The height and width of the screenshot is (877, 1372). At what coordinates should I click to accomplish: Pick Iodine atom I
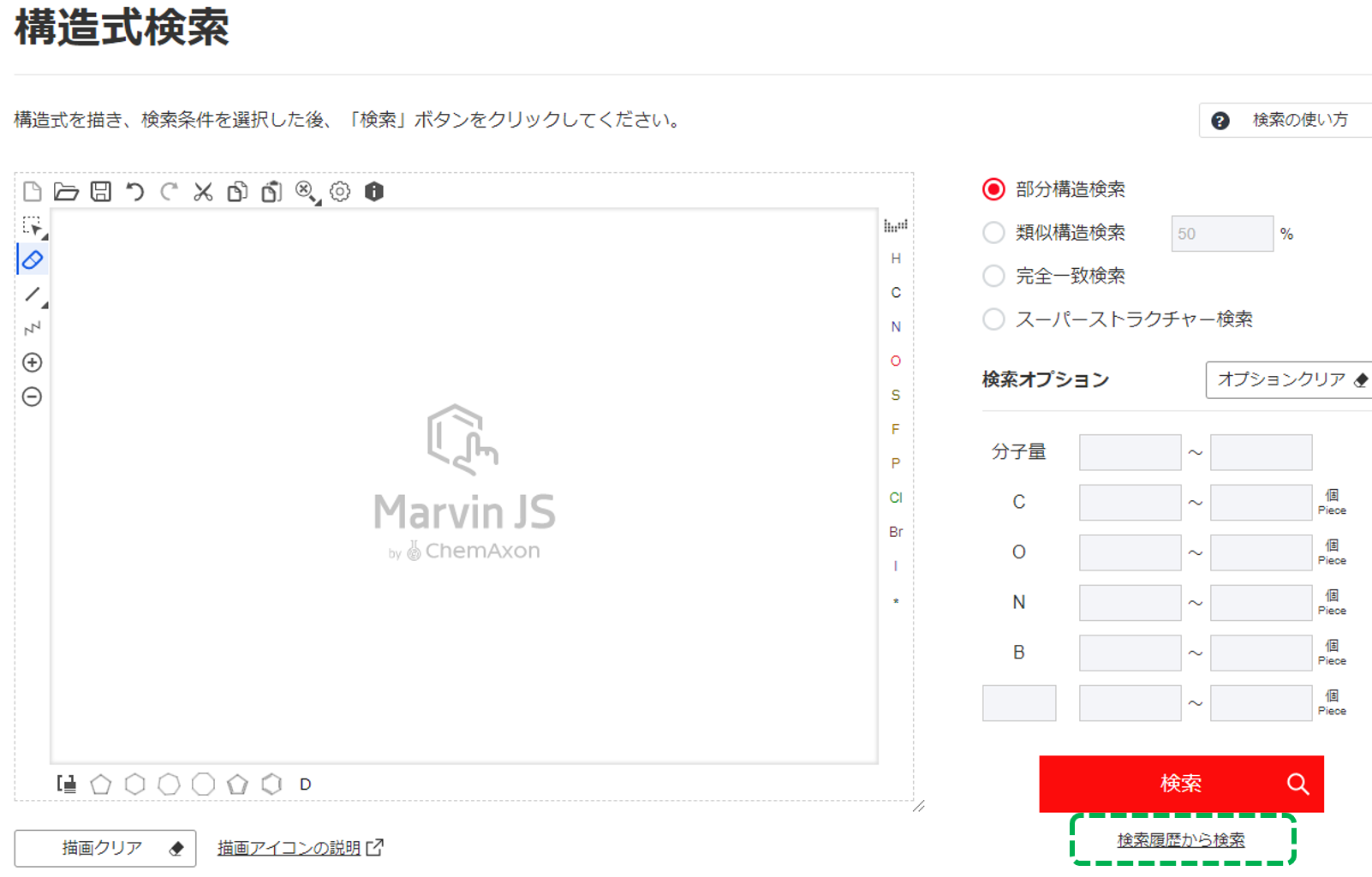896,566
